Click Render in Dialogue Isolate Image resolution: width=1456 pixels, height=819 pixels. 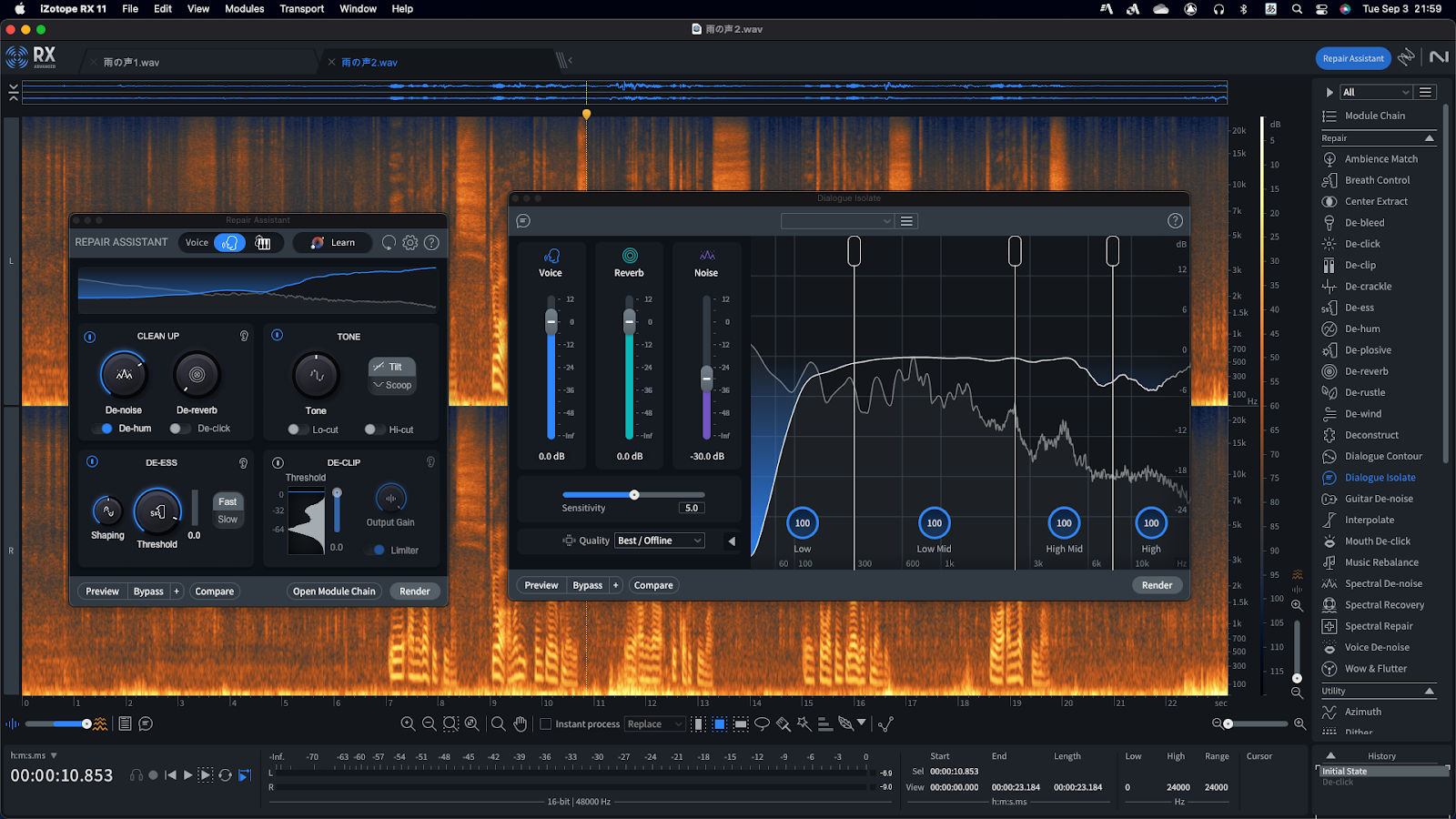click(x=1157, y=585)
